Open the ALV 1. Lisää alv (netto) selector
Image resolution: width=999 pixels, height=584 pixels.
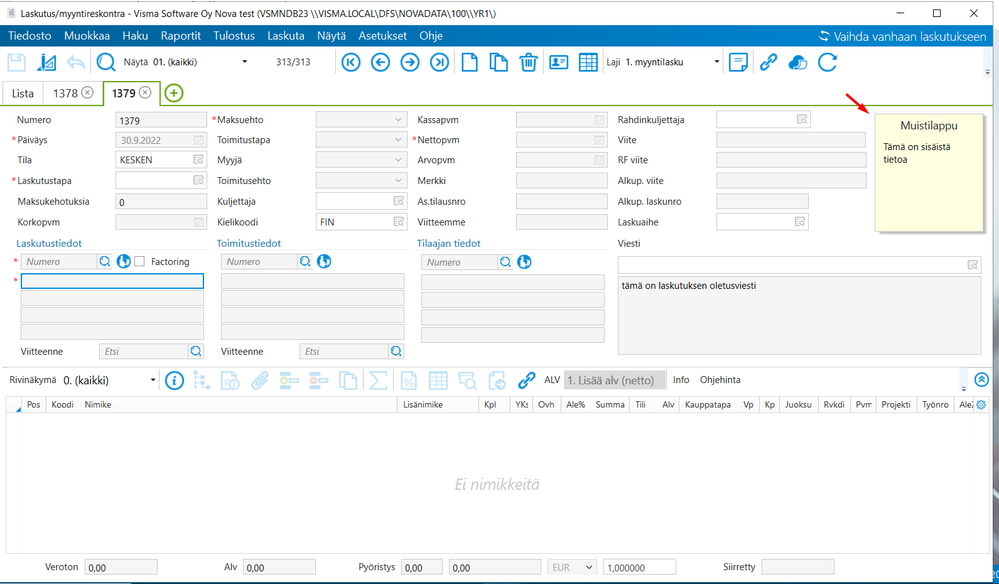click(x=615, y=380)
